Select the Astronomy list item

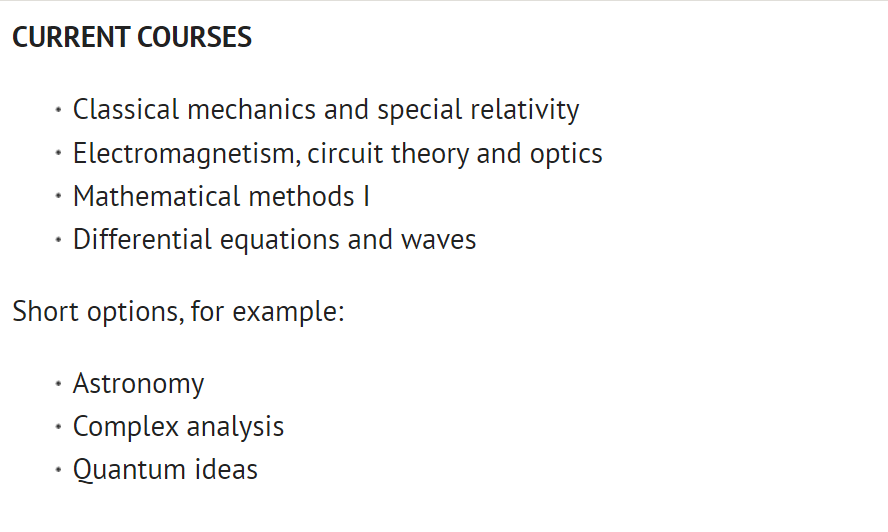(138, 384)
